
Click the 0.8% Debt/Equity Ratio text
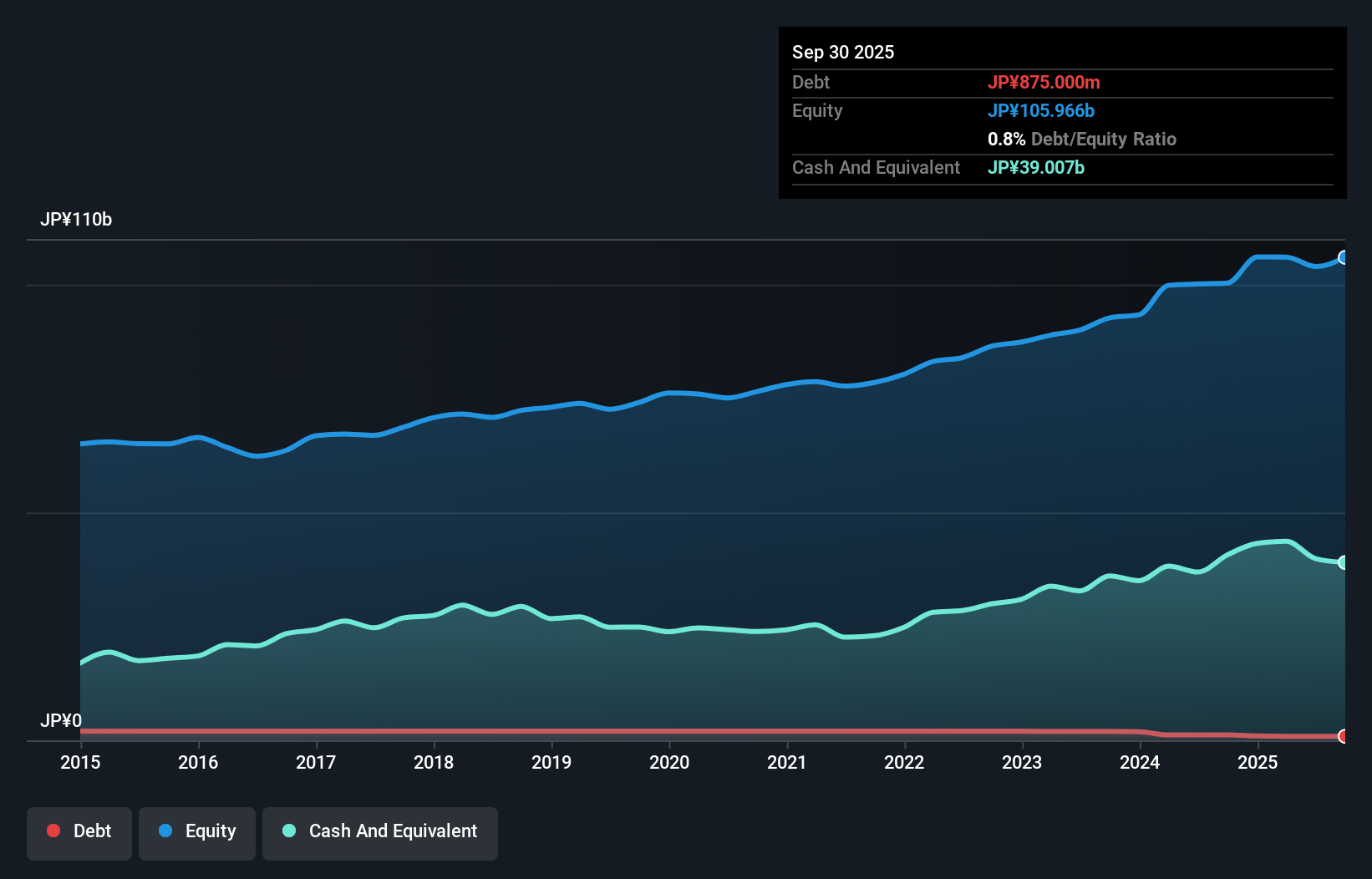coord(1081,140)
